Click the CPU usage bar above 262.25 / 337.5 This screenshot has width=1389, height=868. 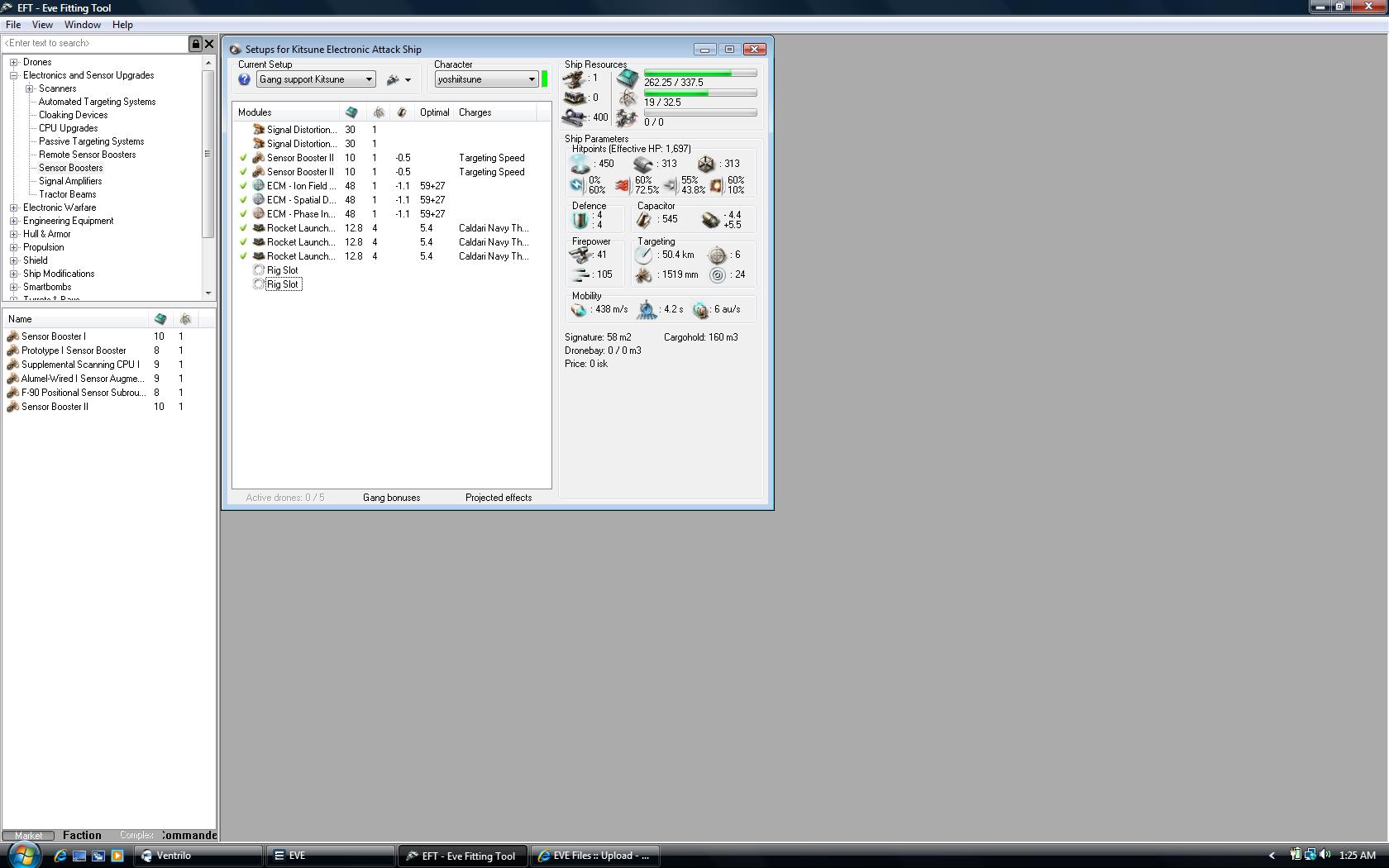click(x=700, y=74)
